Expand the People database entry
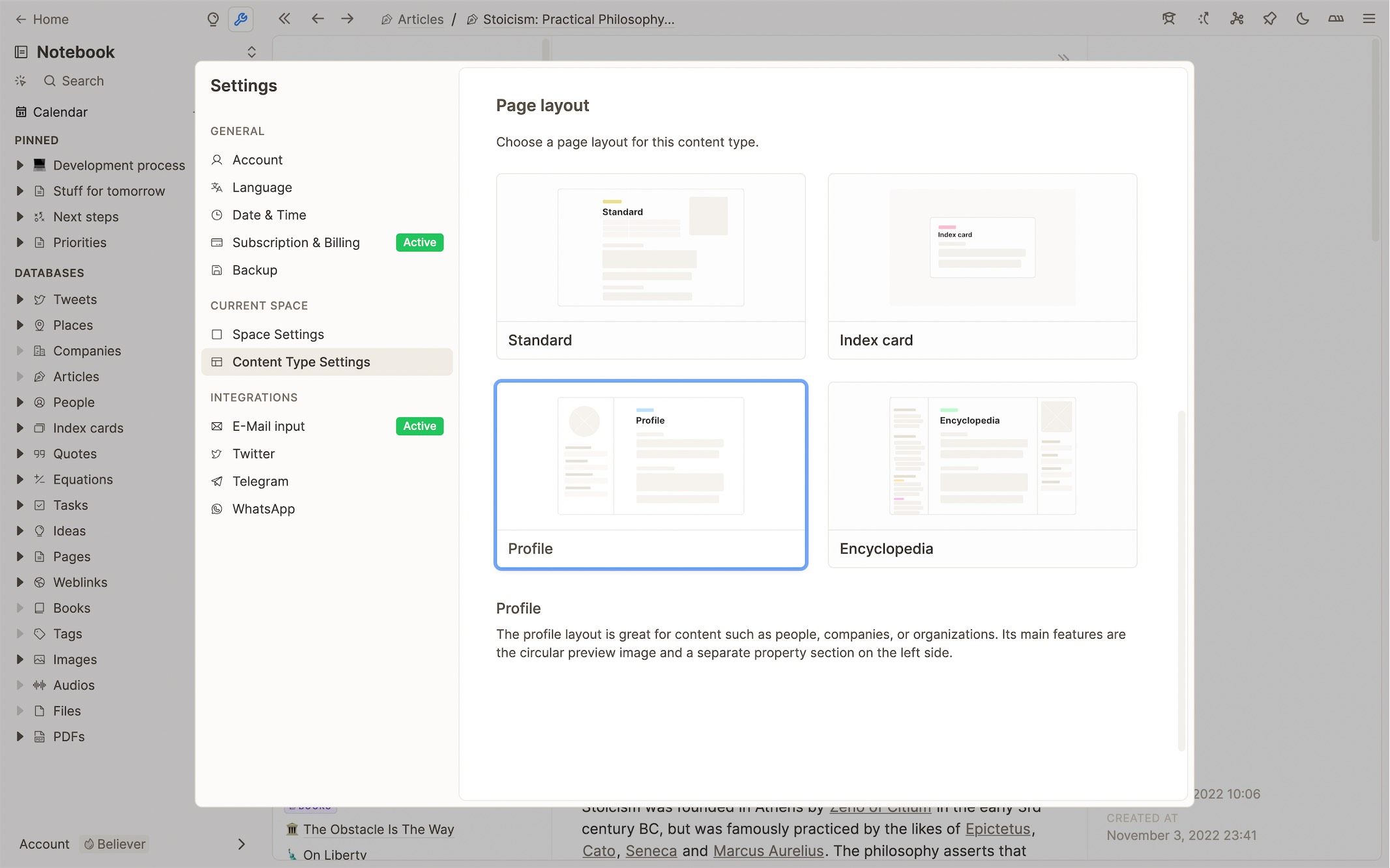The width and height of the screenshot is (1390, 868). pyautogui.click(x=19, y=402)
